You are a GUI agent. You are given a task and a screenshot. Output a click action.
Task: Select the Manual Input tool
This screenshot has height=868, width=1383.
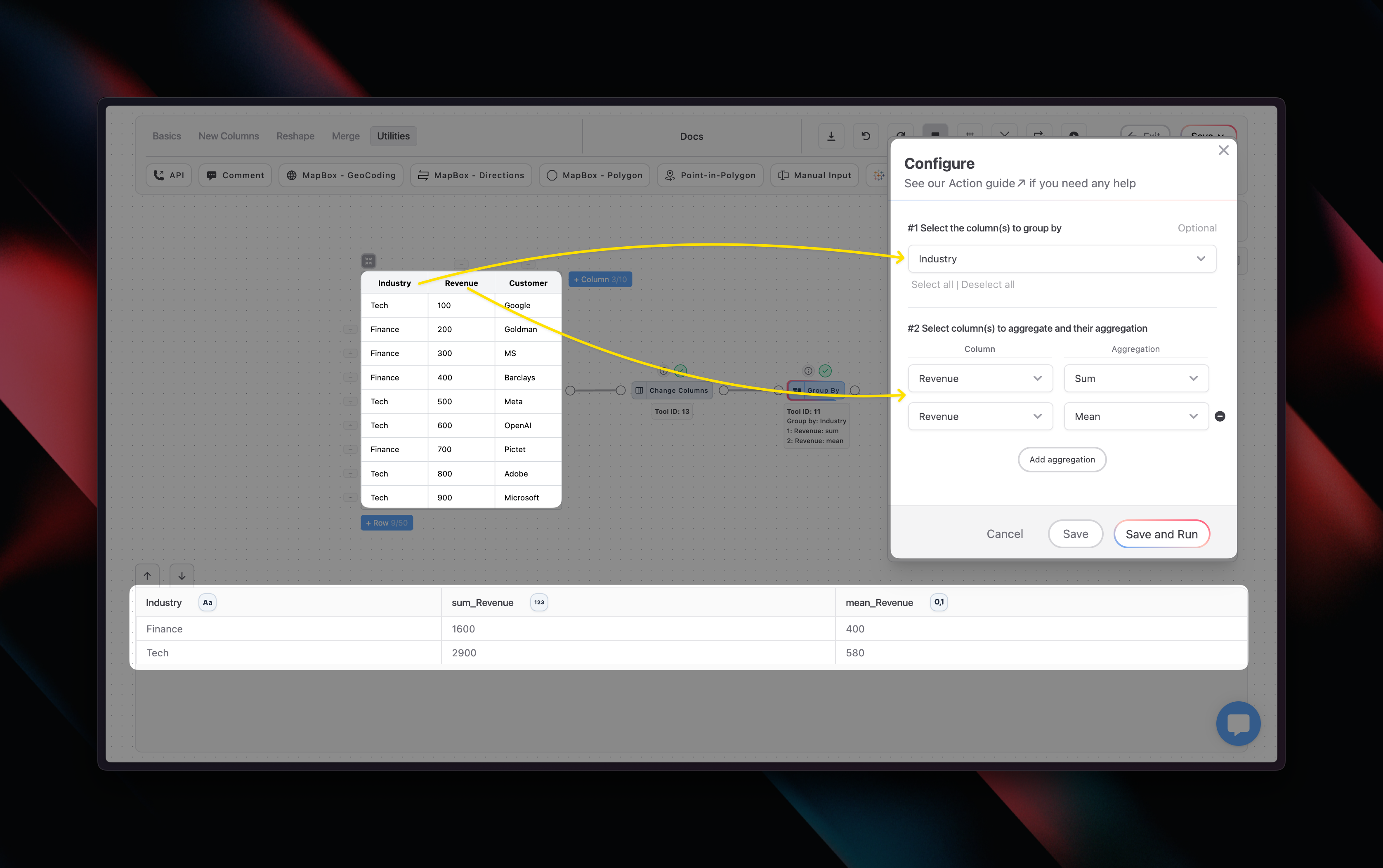click(814, 175)
